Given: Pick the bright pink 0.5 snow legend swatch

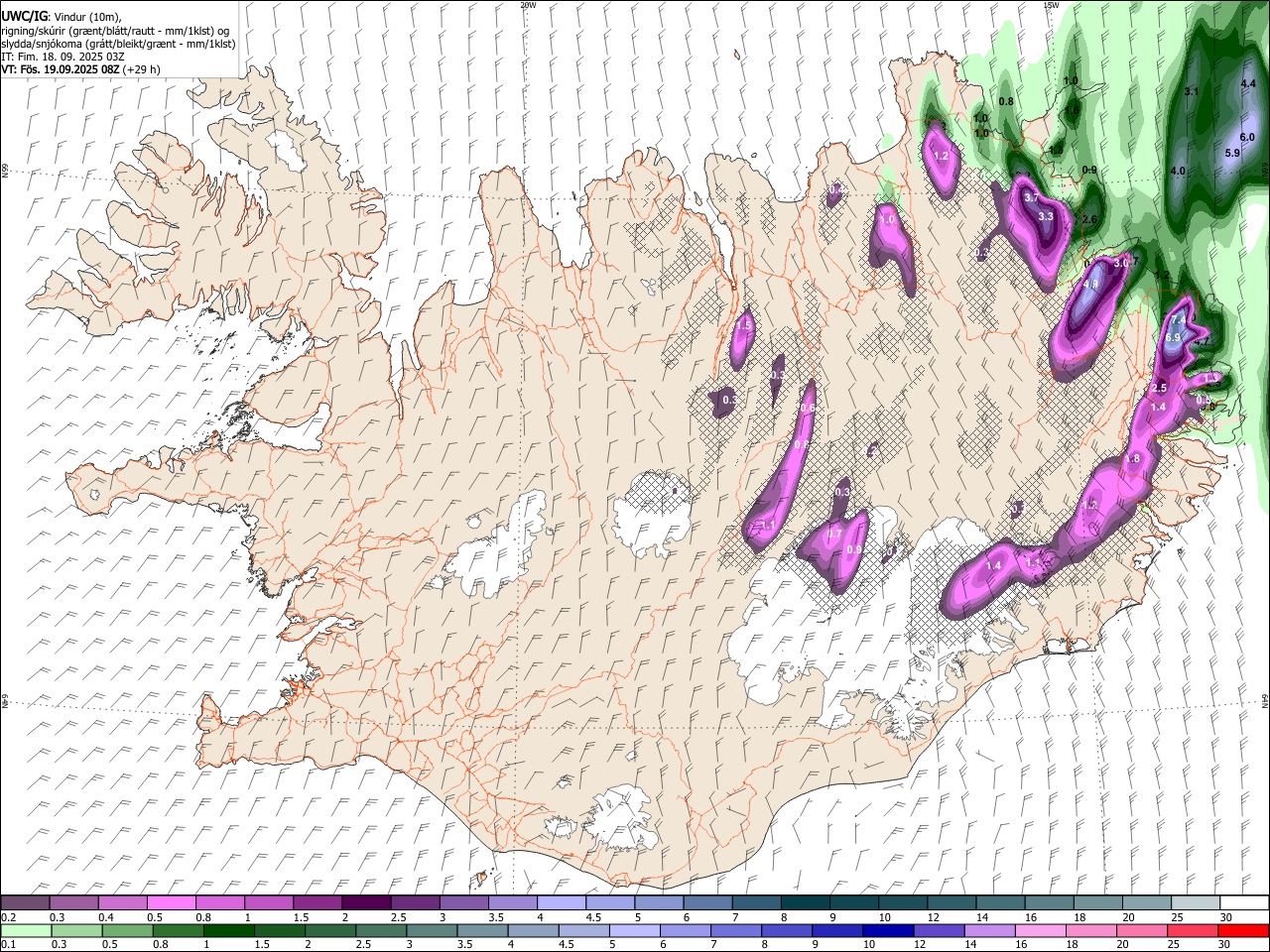Looking at the screenshot, I should point(171,903).
